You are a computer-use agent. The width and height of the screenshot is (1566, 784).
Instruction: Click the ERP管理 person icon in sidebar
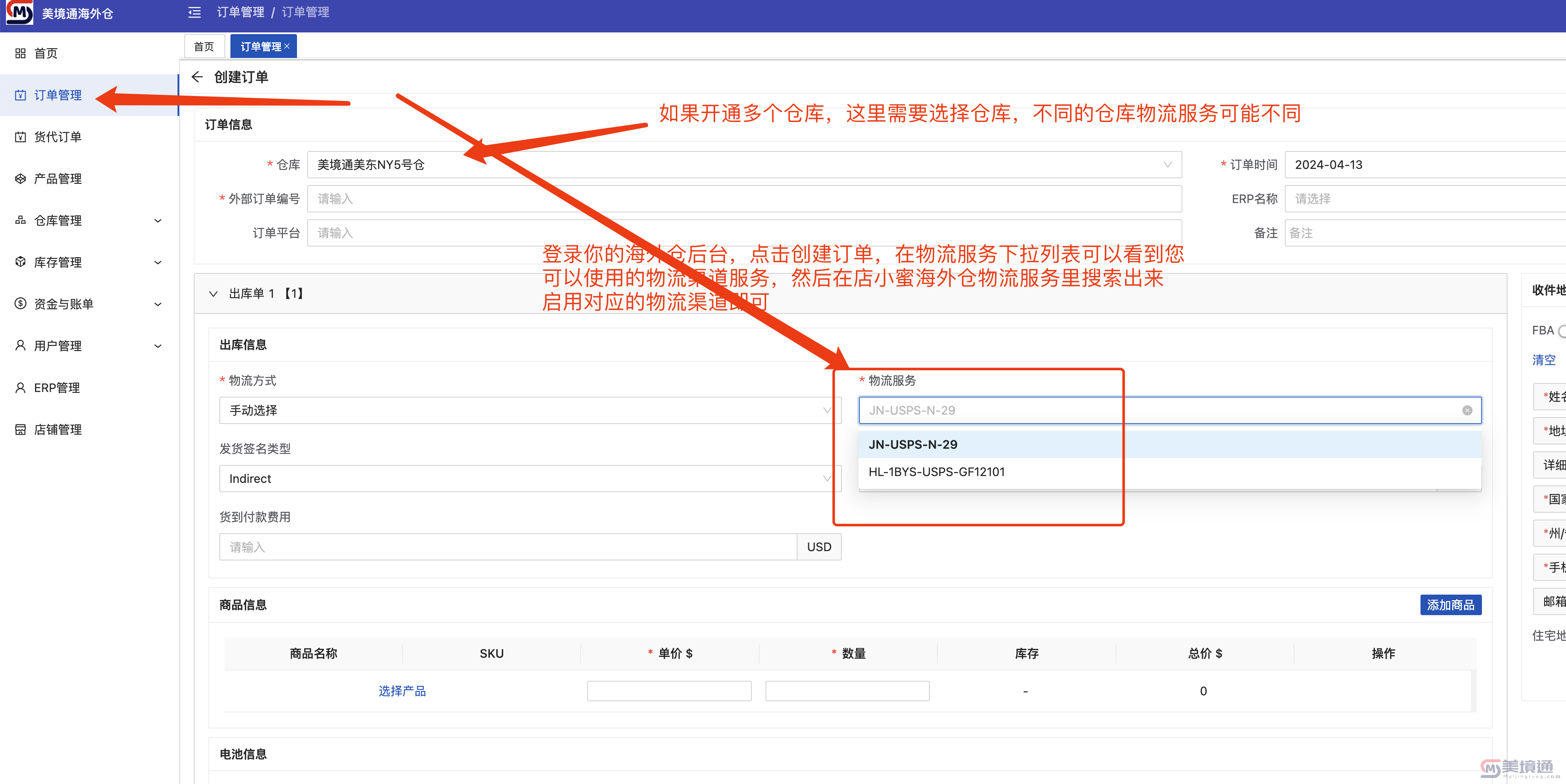click(x=20, y=387)
